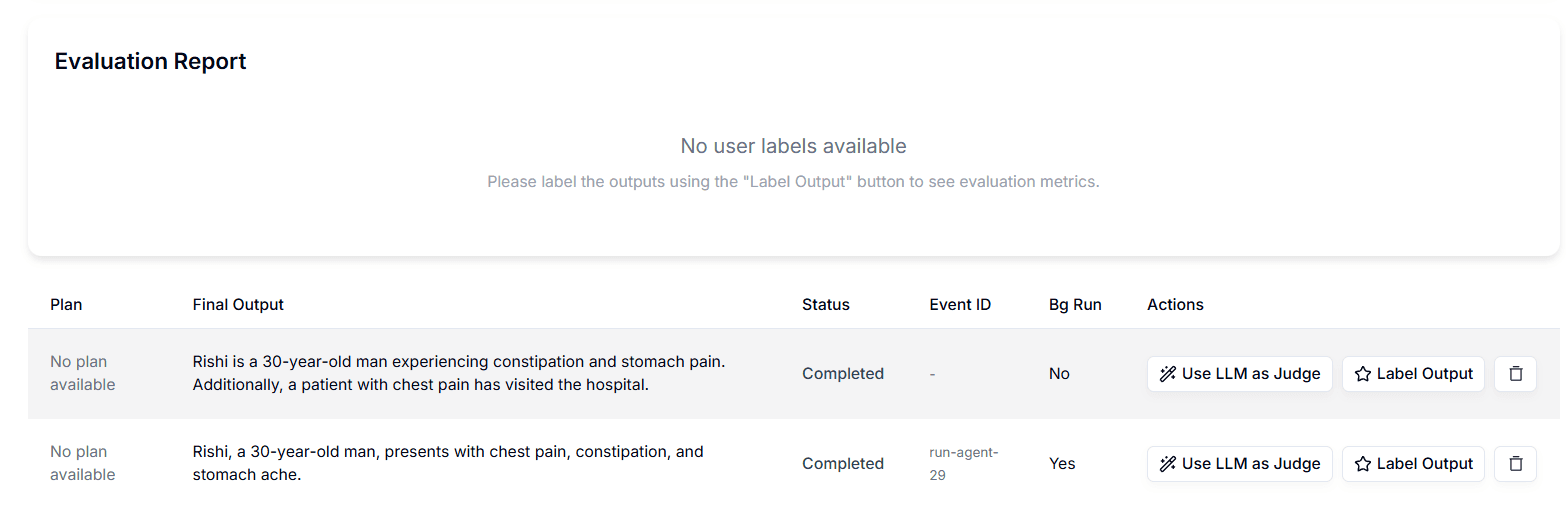Click Completed status in the first row

click(x=842, y=374)
